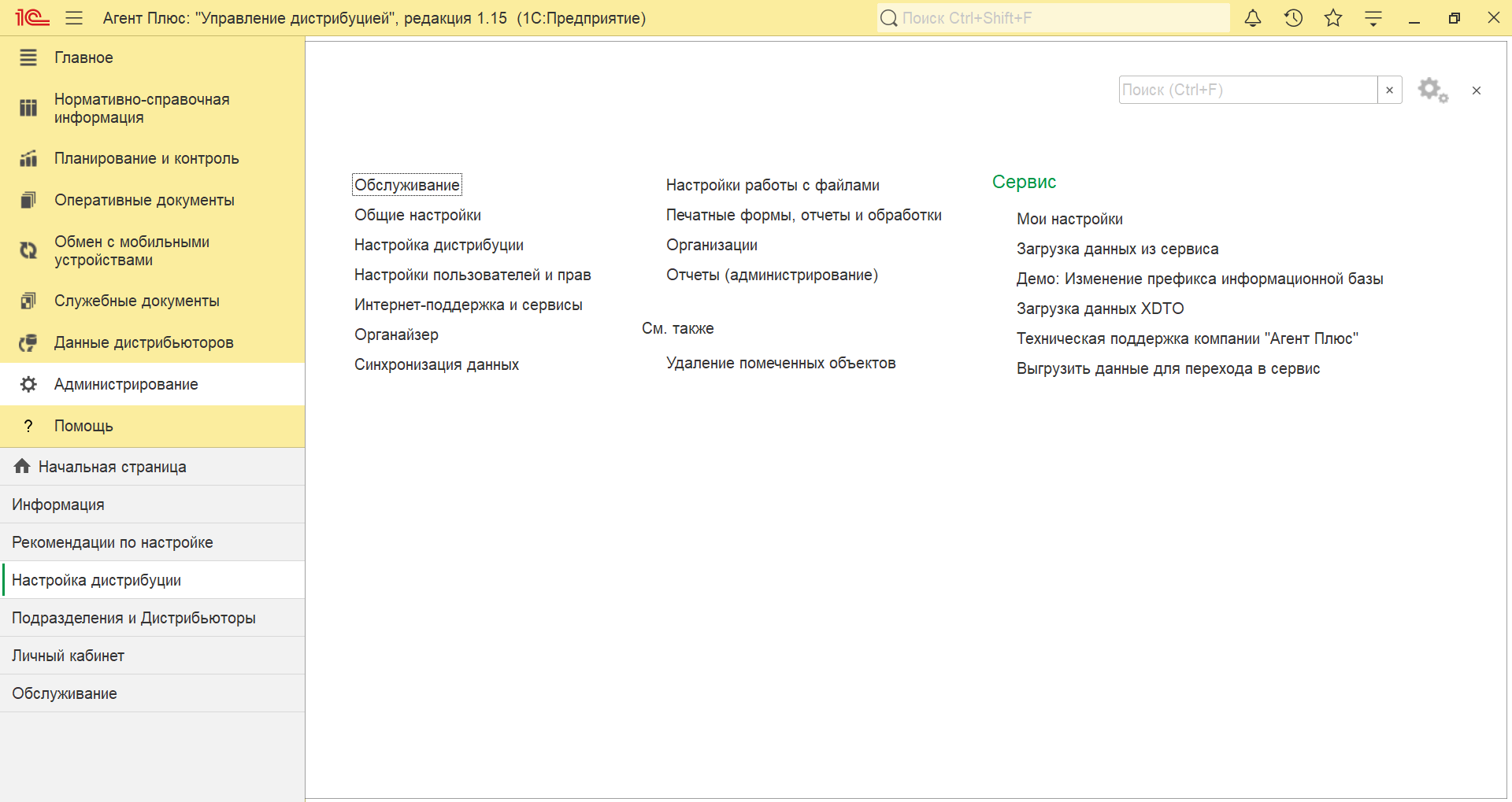Open Удаление помеченных объектов
Image resolution: width=1512 pixels, height=802 pixels.
click(781, 363)
